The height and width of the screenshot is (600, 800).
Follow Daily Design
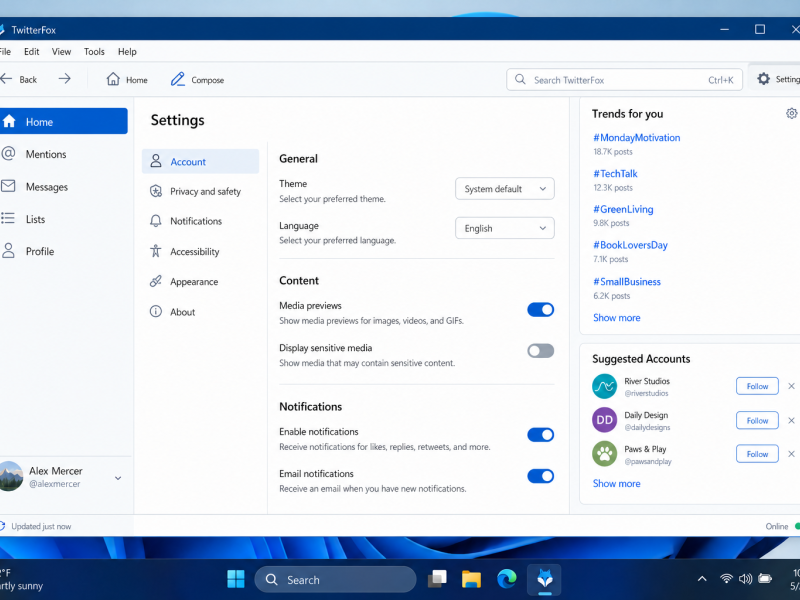point(757,420)
